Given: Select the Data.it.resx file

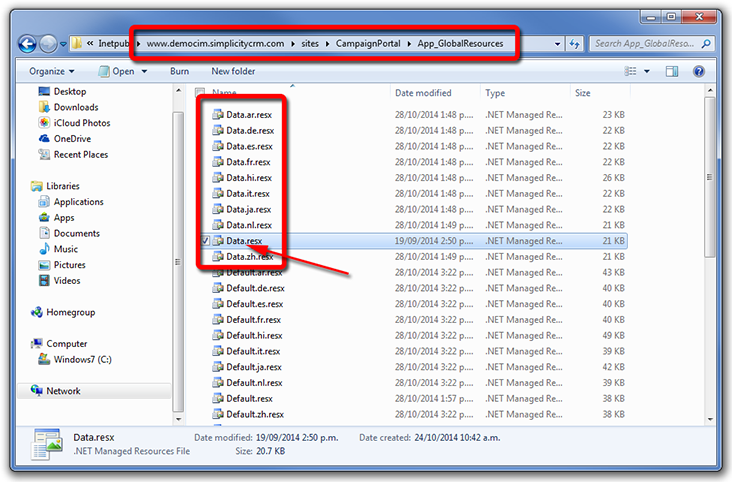Looking at the screenshot, I should tap(247, 193).
